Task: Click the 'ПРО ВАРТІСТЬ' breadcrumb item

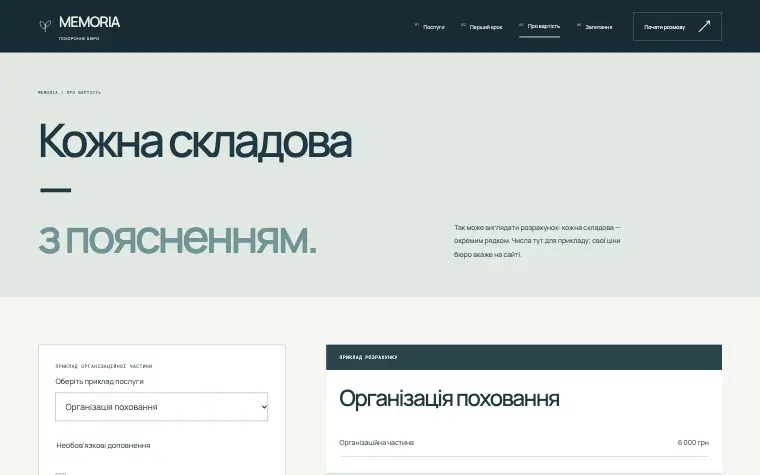Action: (x=84, y=92)
